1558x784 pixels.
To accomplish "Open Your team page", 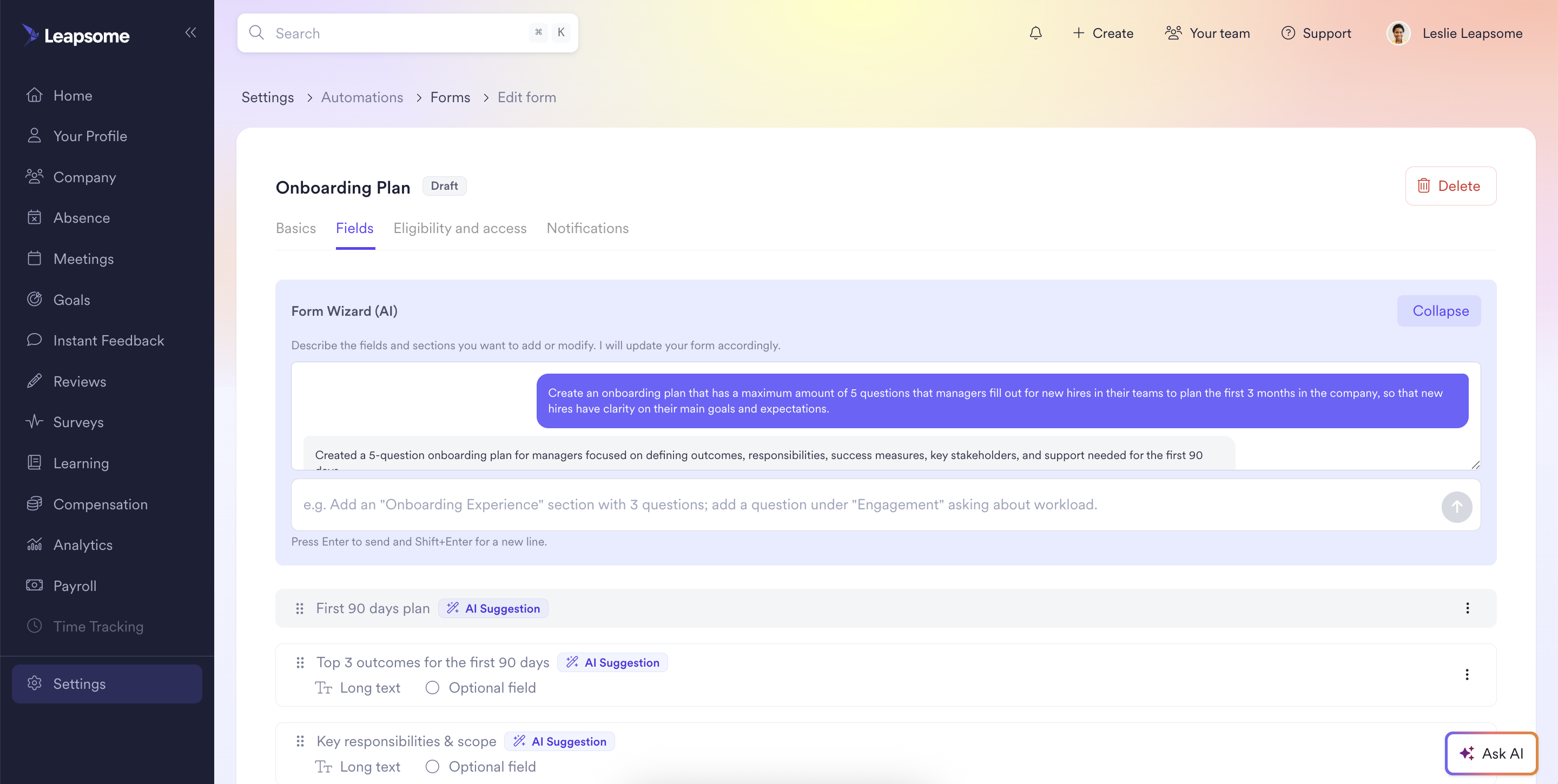I will tap(1207, 33).
